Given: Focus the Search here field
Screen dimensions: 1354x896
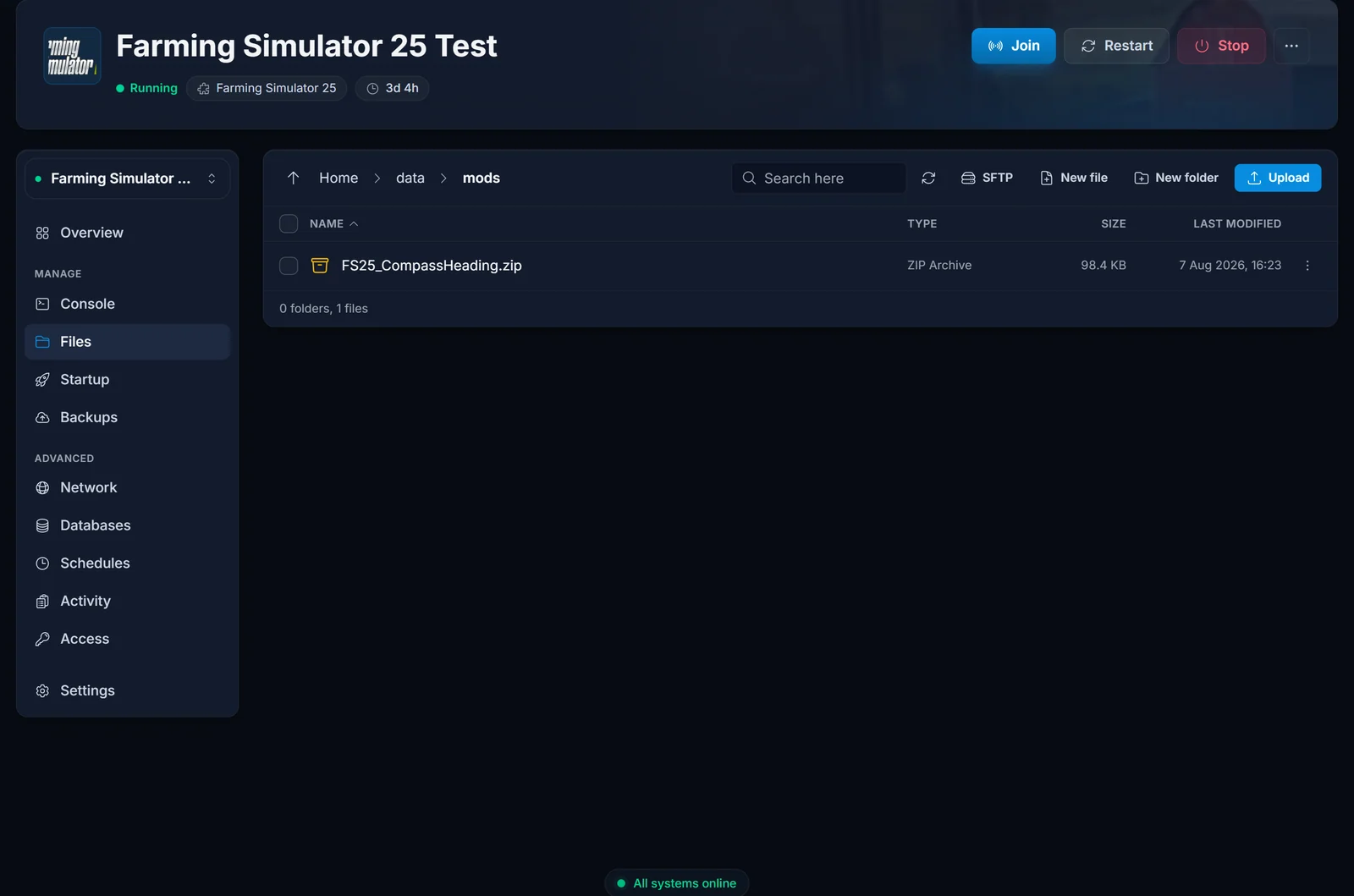Looking at the screenshot, I should [819, 178].
